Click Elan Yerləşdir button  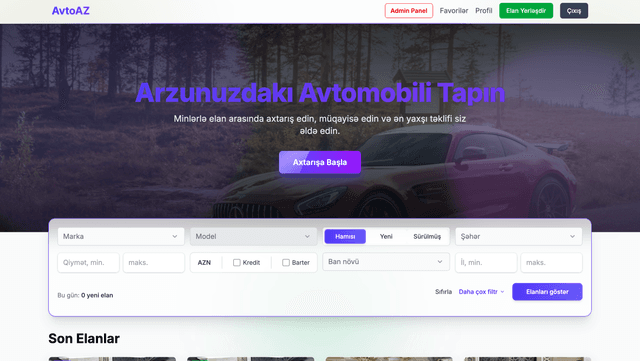pos(526,11)
